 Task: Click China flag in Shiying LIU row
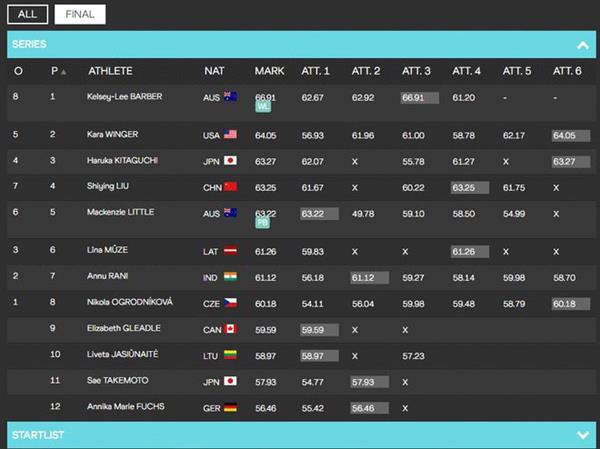click(x=230, y=186)
